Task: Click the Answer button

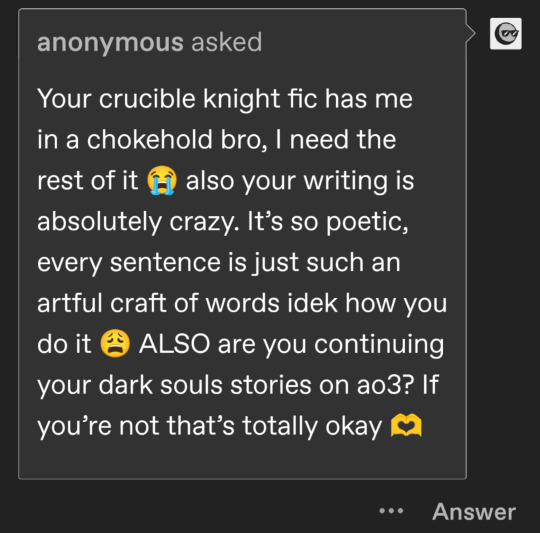Action: (474, 512)
